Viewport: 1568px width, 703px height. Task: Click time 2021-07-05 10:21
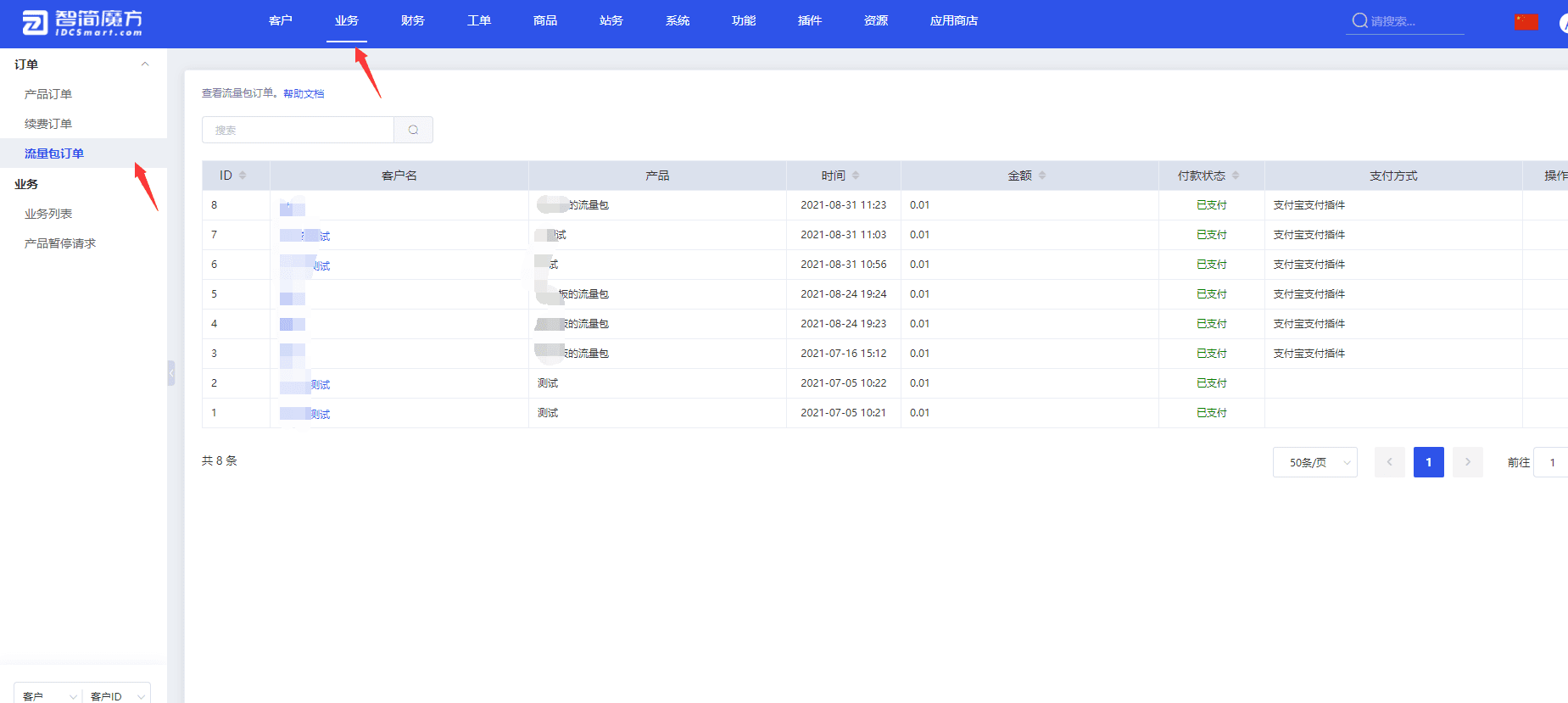pos(844,413)
